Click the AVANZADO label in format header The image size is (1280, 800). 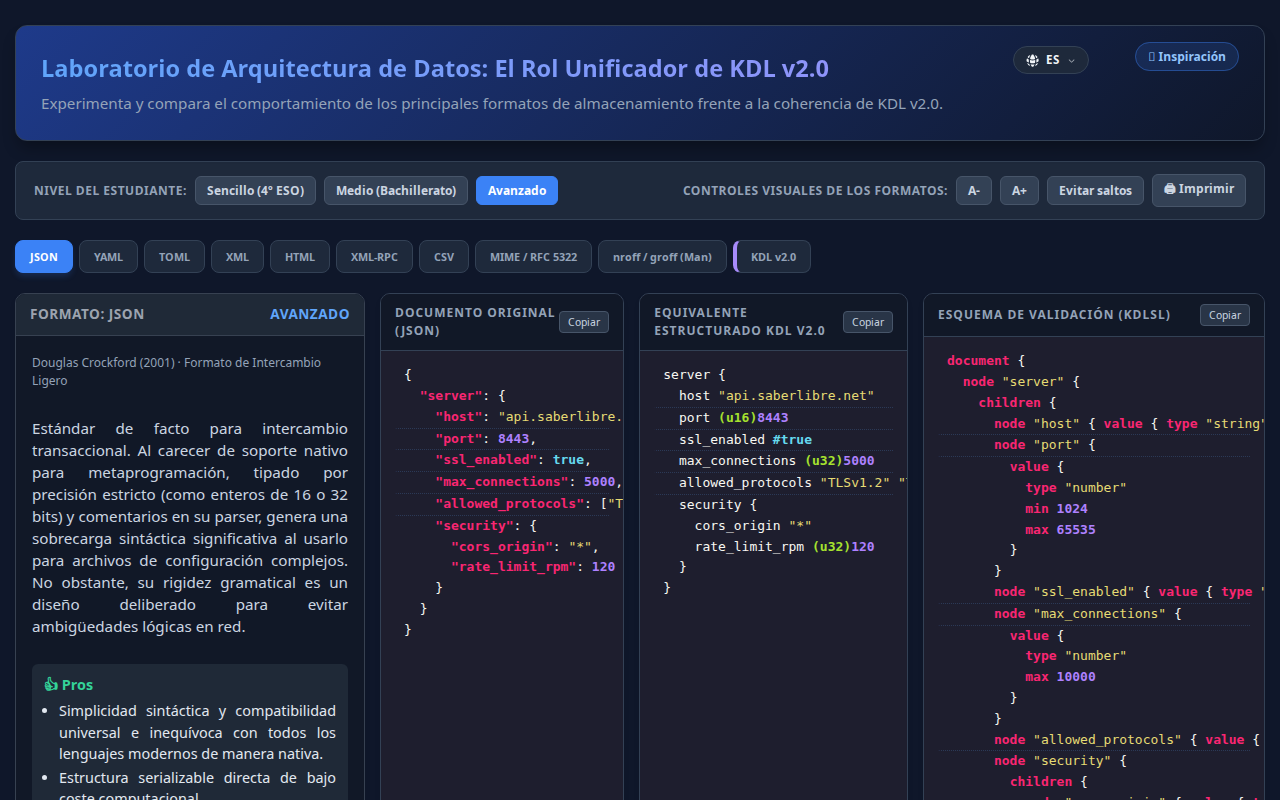(x=310, y=314)
